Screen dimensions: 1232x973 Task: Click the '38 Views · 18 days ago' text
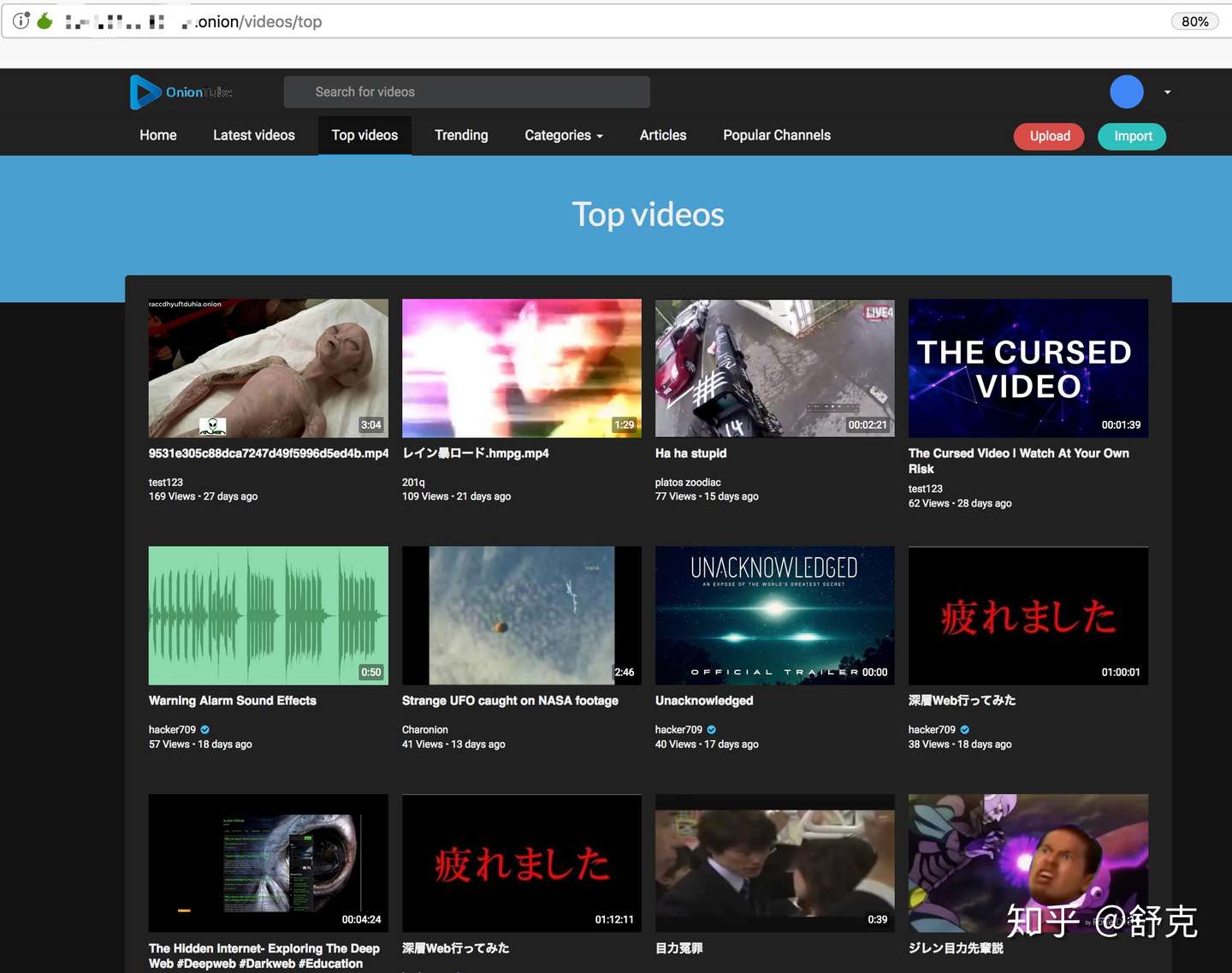(x=960, y=745)
